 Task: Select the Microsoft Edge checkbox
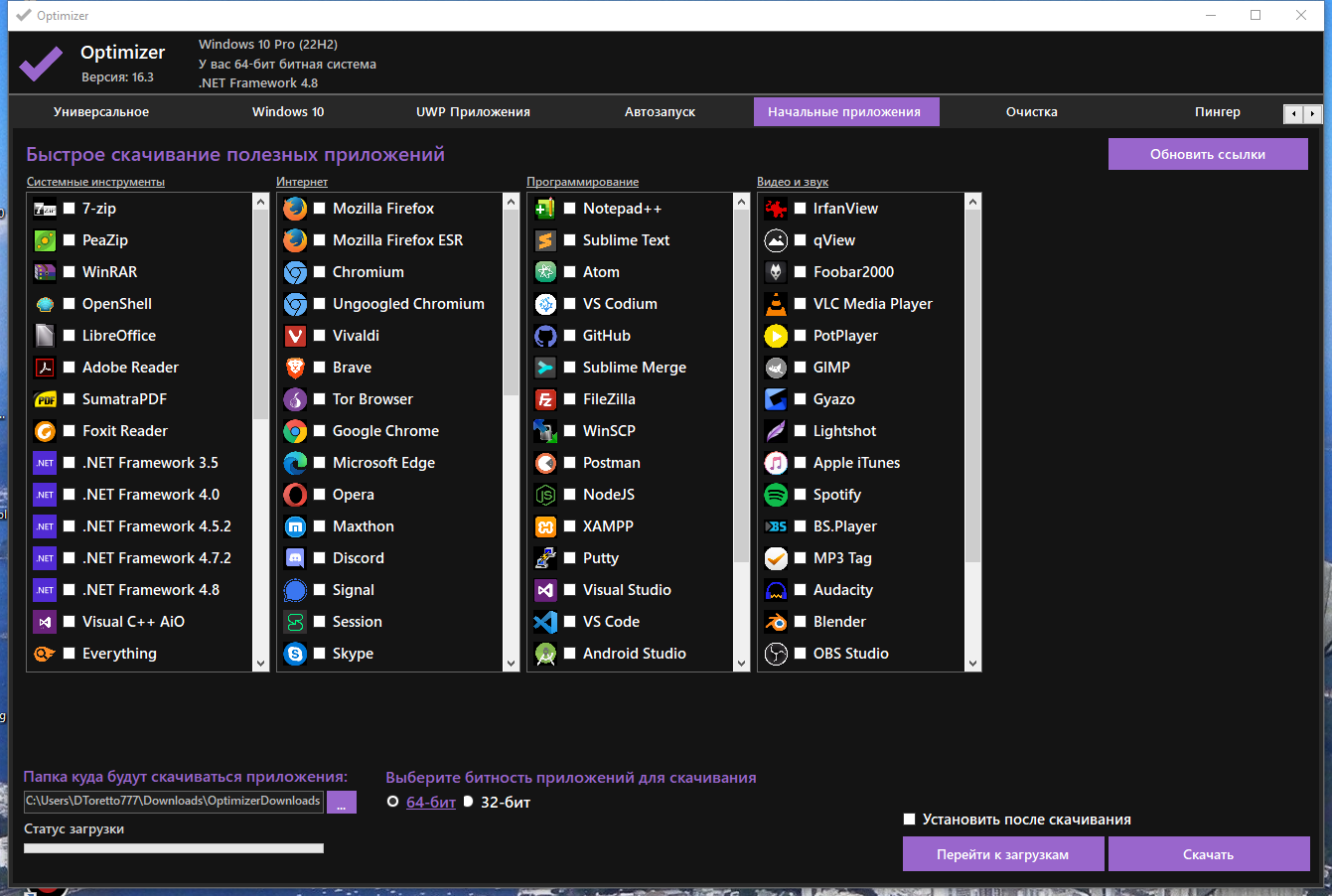pyautogui.click(x=320, y=463)
